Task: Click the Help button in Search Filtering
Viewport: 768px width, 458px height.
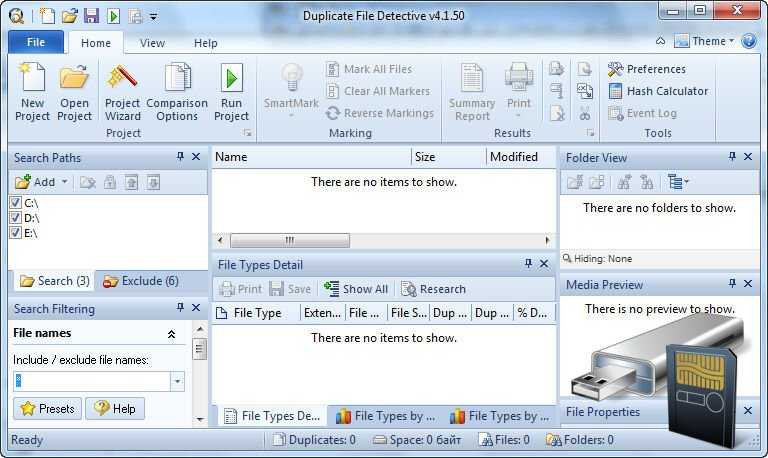Action: coord(115,409)
